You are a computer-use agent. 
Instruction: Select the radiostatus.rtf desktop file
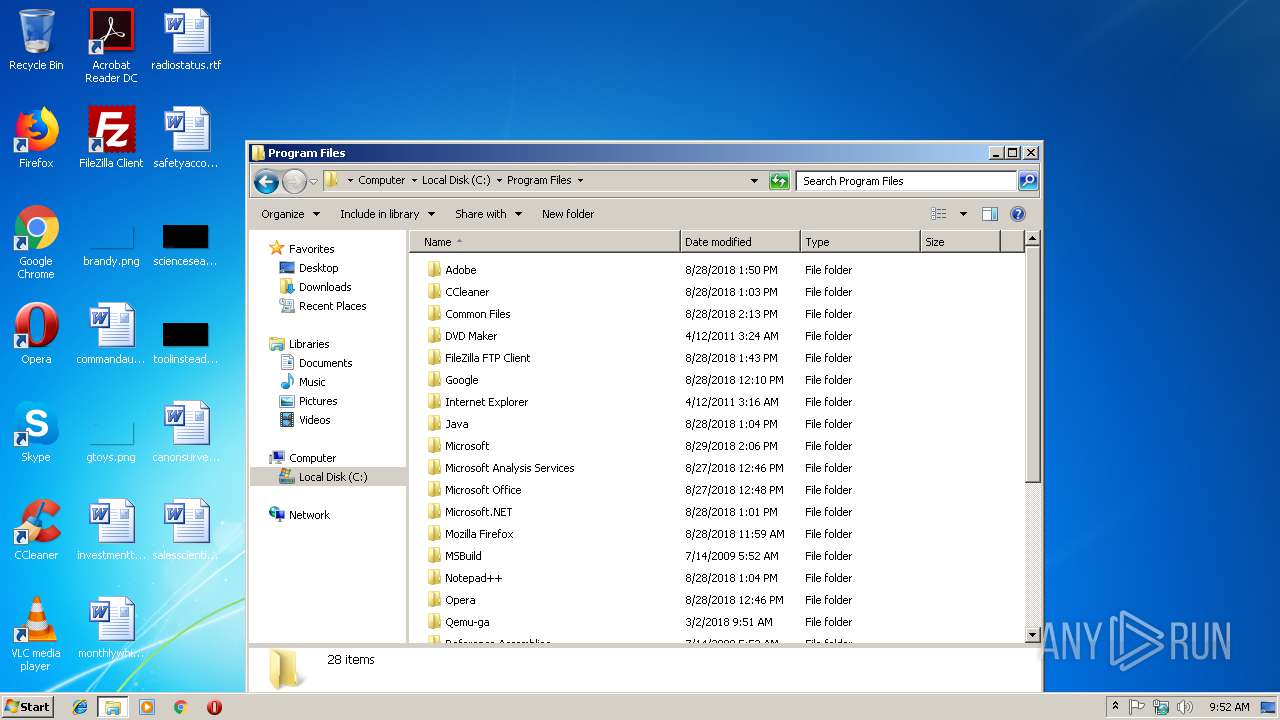click(186, 41)
